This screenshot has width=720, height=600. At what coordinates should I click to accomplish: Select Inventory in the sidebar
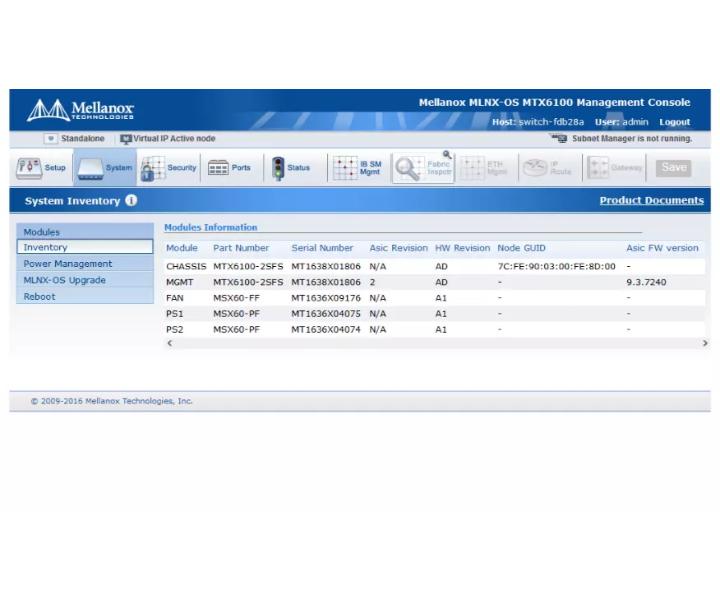(x=85, y=247)
